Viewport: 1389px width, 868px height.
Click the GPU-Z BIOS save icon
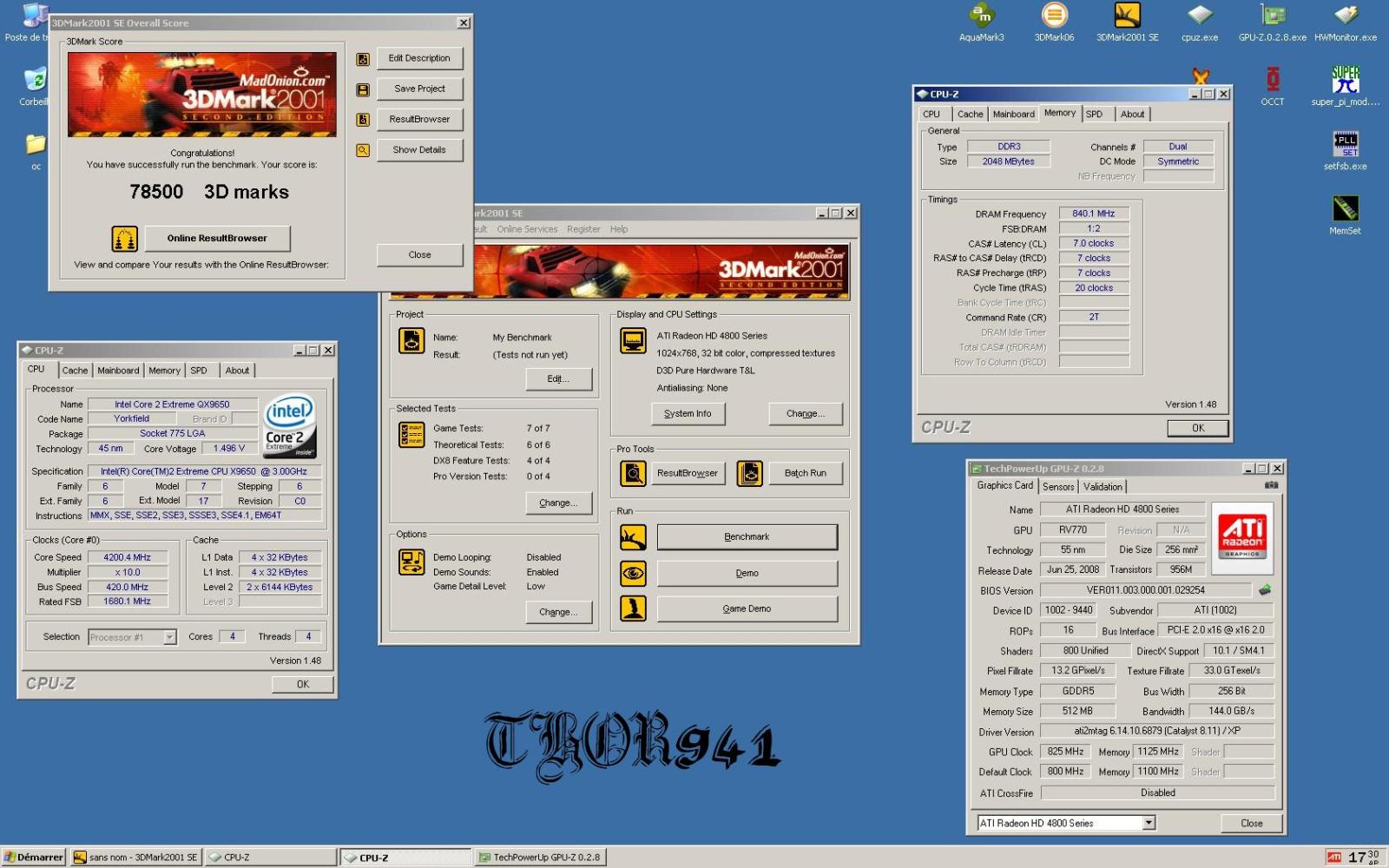1265,590
